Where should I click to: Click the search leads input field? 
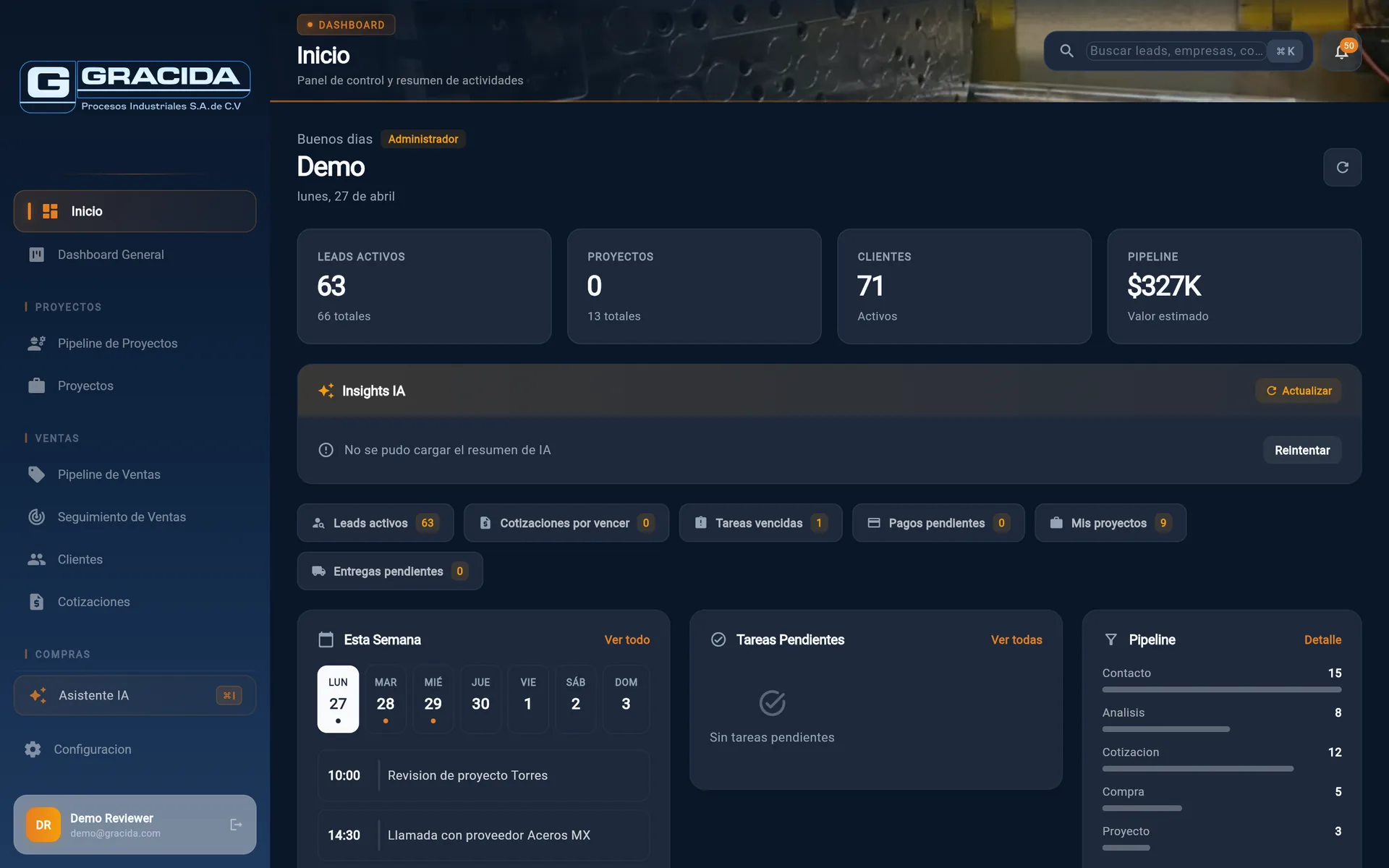tap(1176, 51)
